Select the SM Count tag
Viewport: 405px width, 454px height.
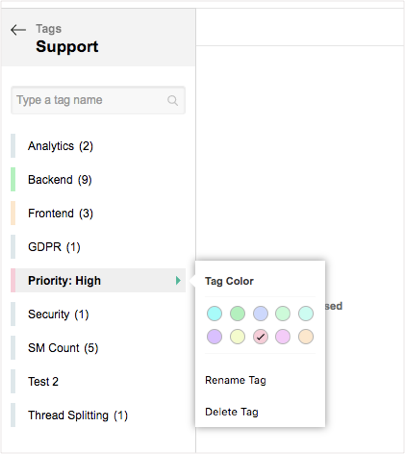pyautogui.click(x=98, y=348)
